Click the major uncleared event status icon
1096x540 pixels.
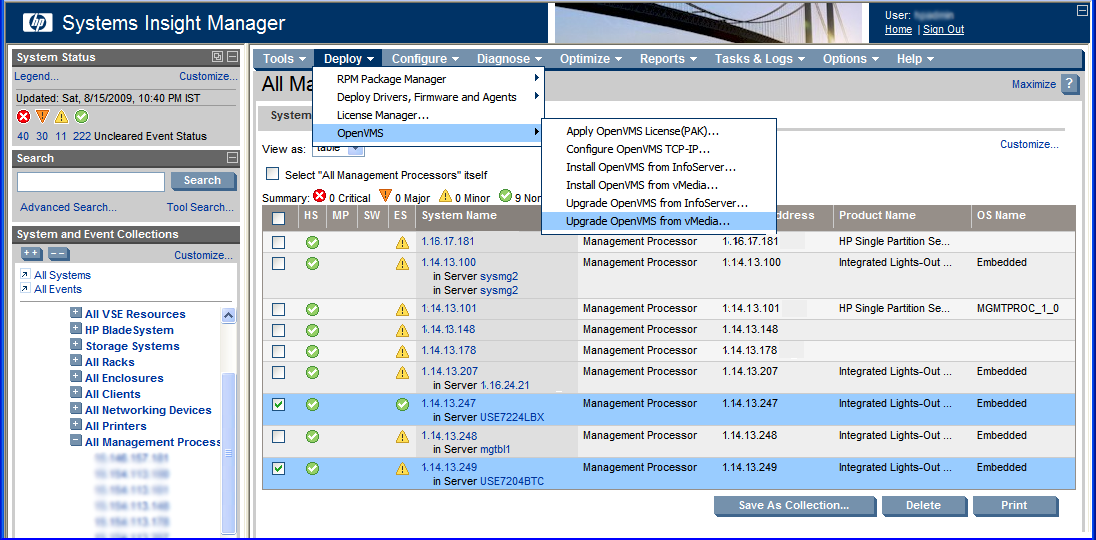42,117
